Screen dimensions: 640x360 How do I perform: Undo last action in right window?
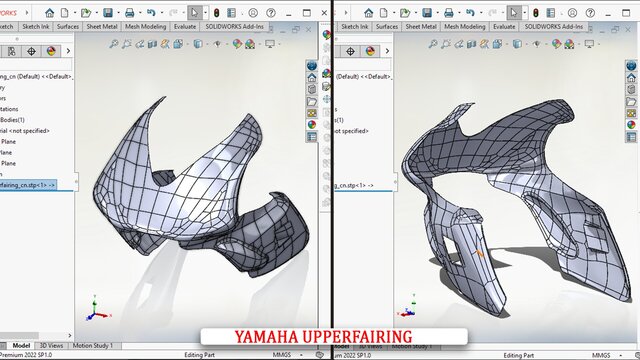470,13
